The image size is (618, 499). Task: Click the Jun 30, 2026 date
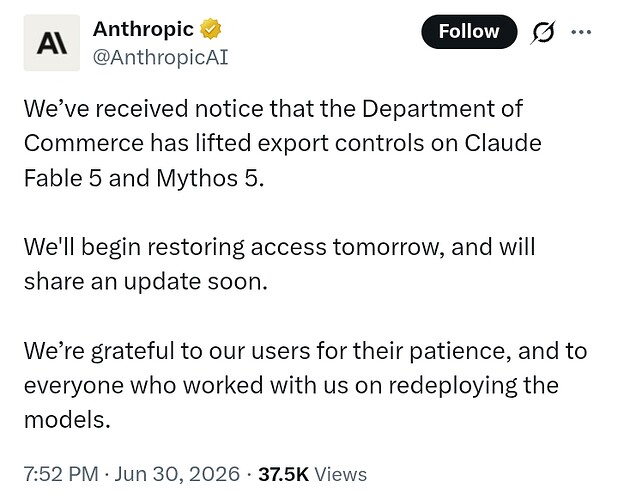point(177,474)
